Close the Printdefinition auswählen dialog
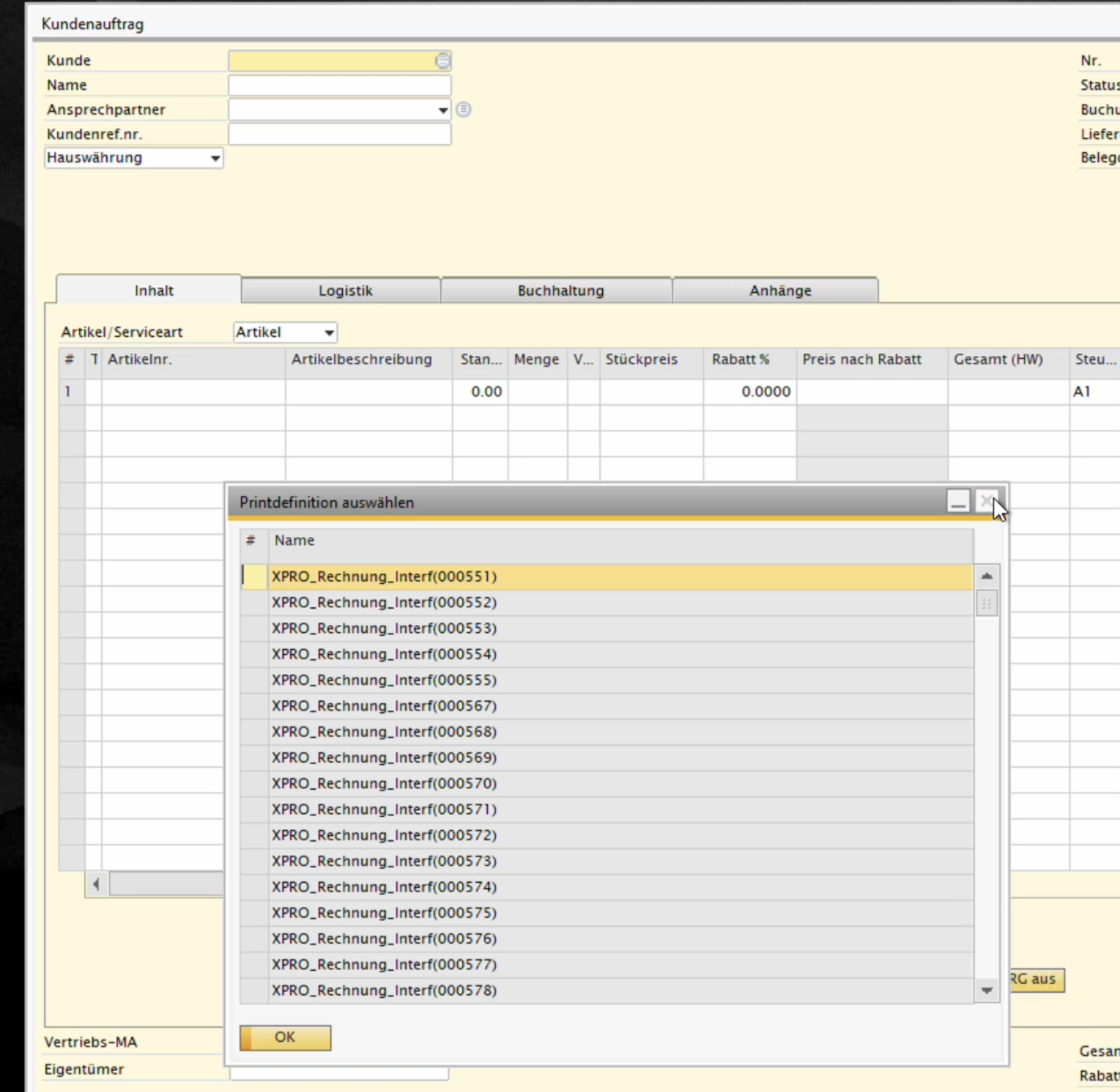This screenshot has width=1120, height=1092. coord(987,502)
